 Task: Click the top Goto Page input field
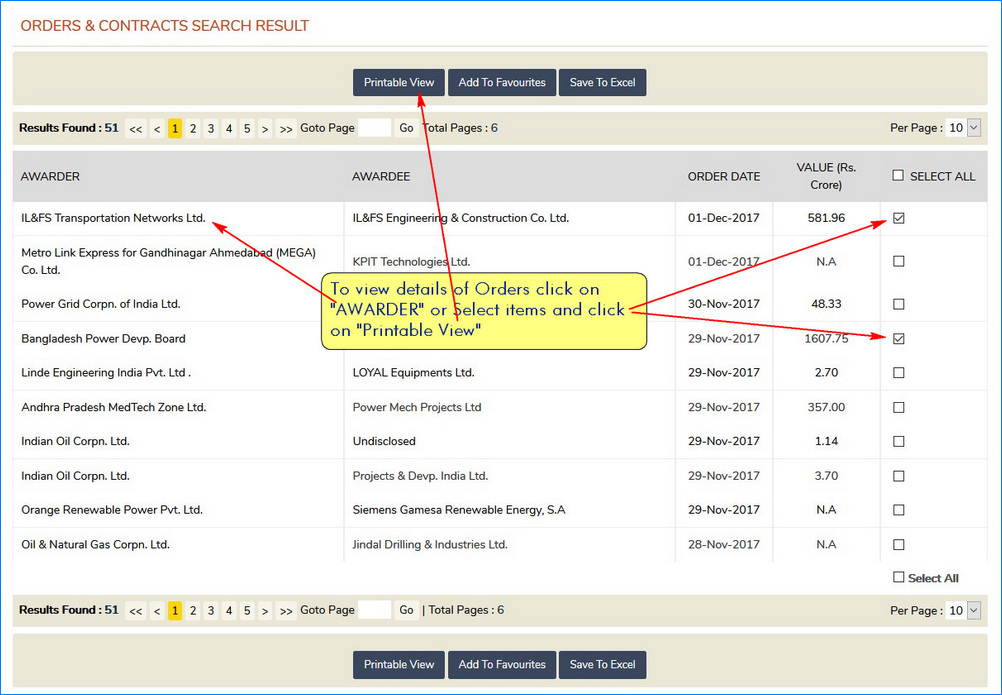point(374,128)
